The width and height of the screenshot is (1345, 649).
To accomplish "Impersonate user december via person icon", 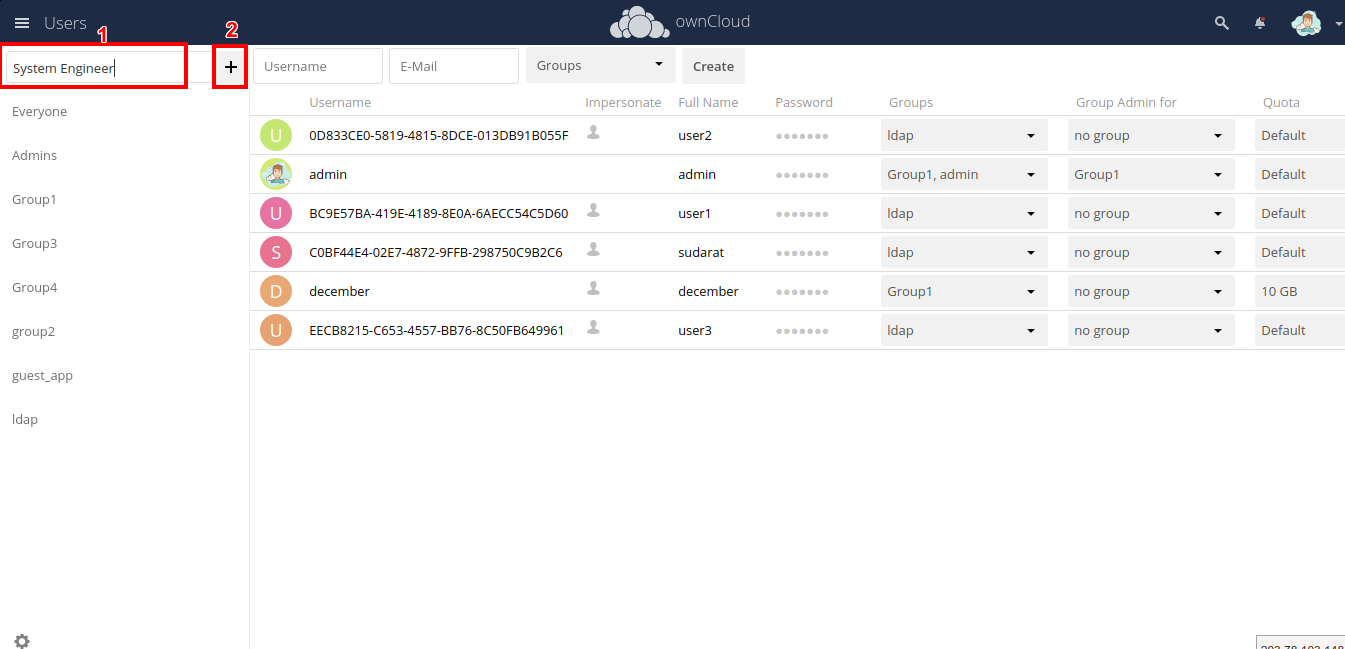I will coord(593,289).
